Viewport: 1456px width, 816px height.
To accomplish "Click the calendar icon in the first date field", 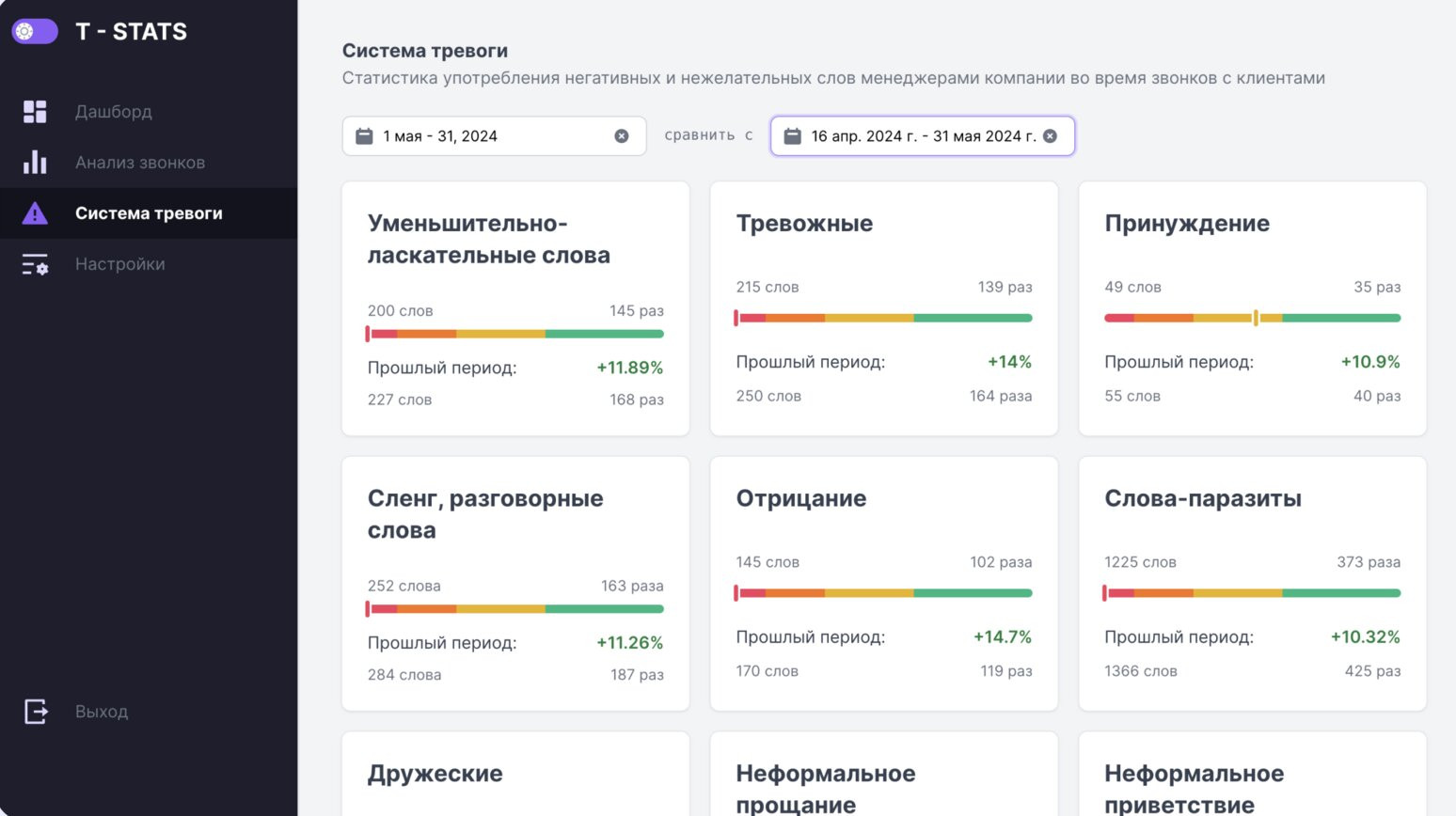I will pos(364,136).
